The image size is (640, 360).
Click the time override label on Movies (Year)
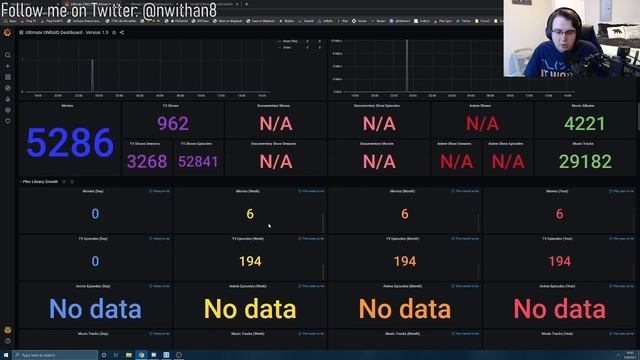pos(622,191)
